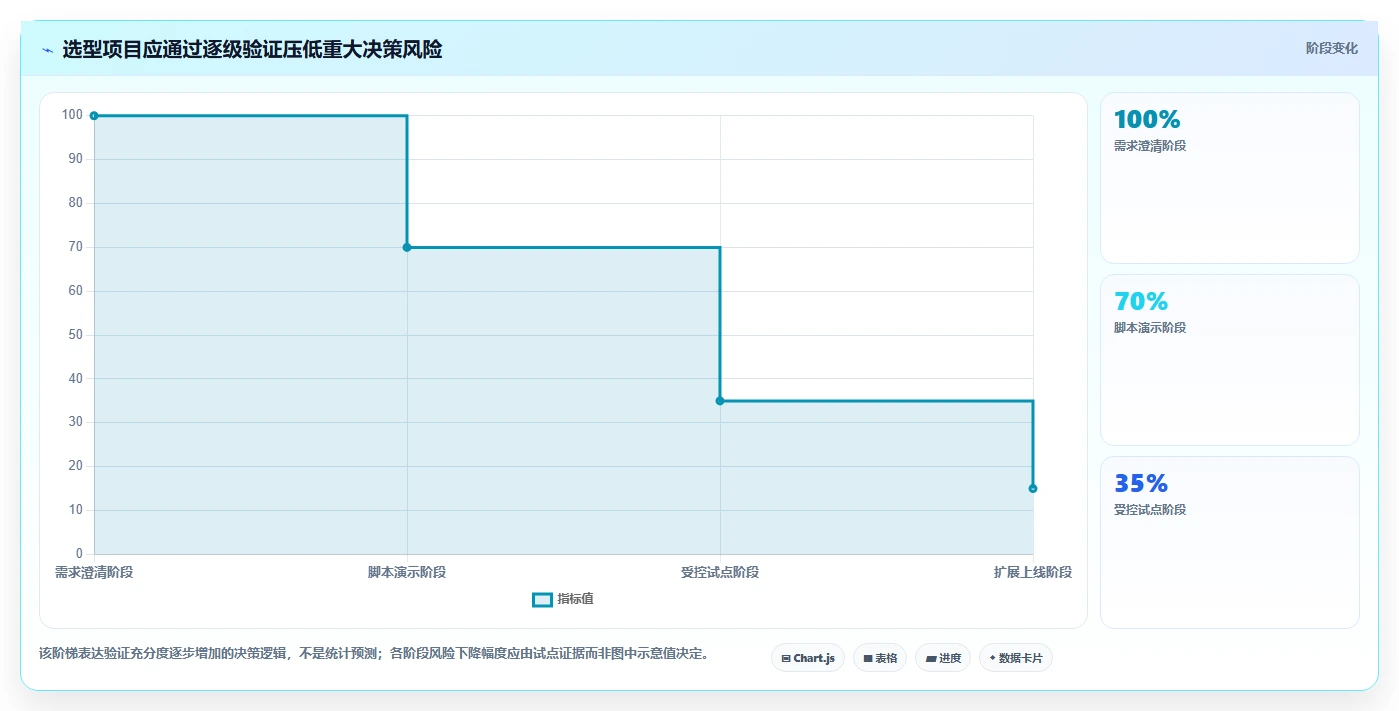Click the data point at 脚本演示阶段 (70)
Screen dimensions: 1399x711
407,247
